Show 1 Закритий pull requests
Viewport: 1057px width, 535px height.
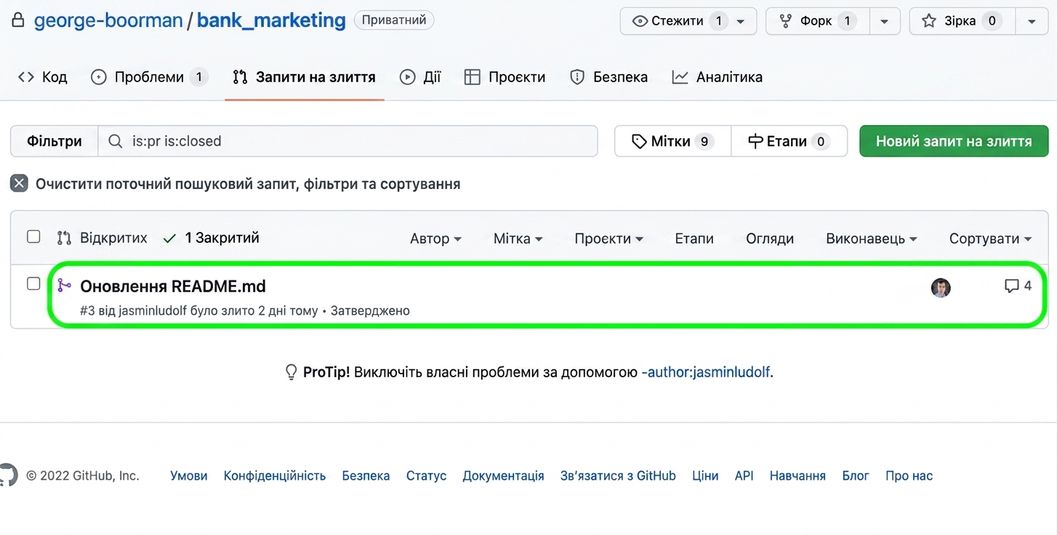click(212, 238)
